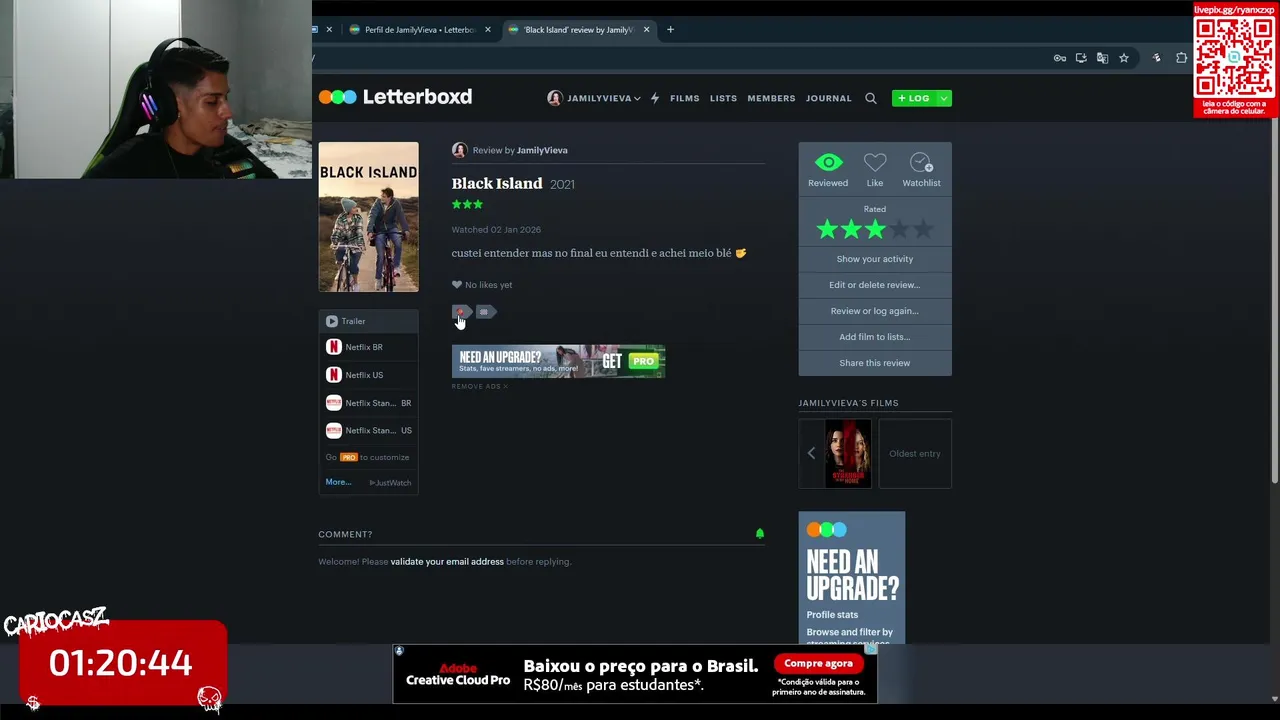The height and width of the screenshot is (720, 1280).
Task: Click JAMILYVIEVA'S FILMS heading
Action: tap(848, 403)
